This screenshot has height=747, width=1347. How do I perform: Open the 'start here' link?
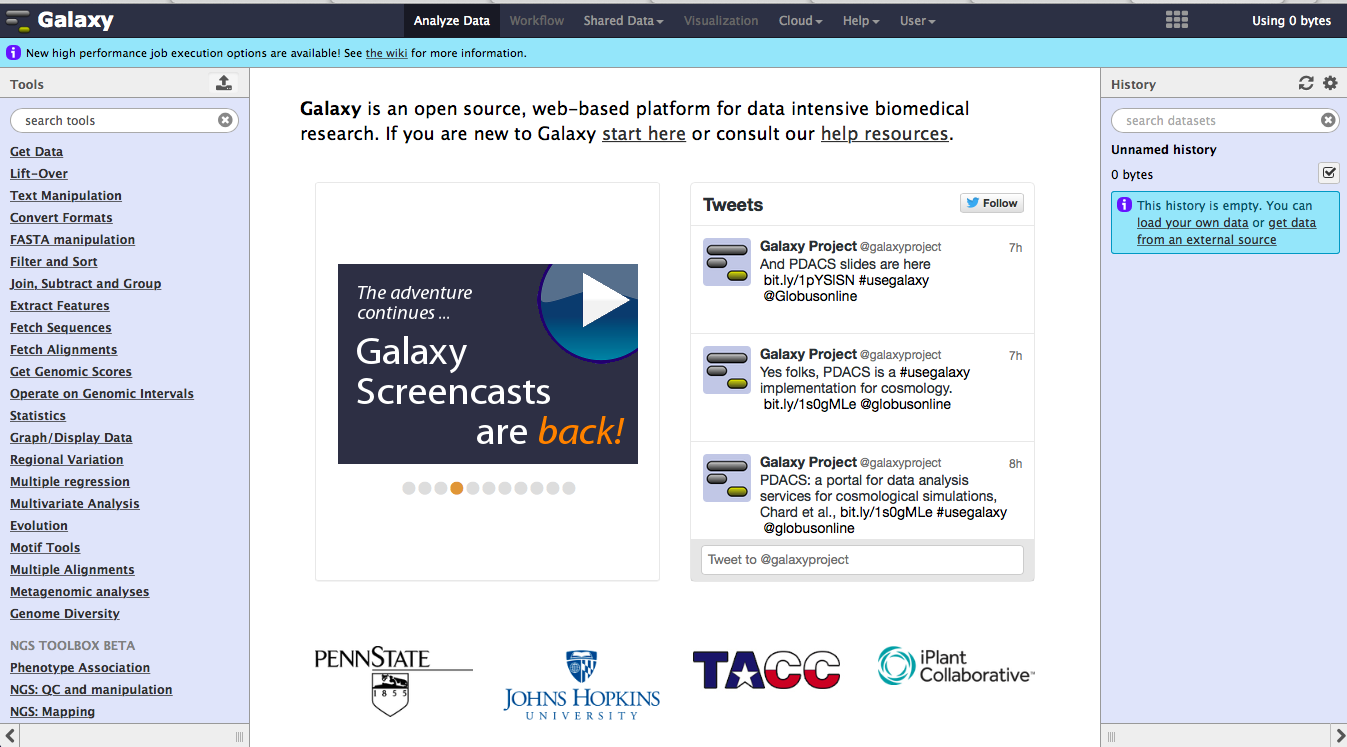[643, 134]
